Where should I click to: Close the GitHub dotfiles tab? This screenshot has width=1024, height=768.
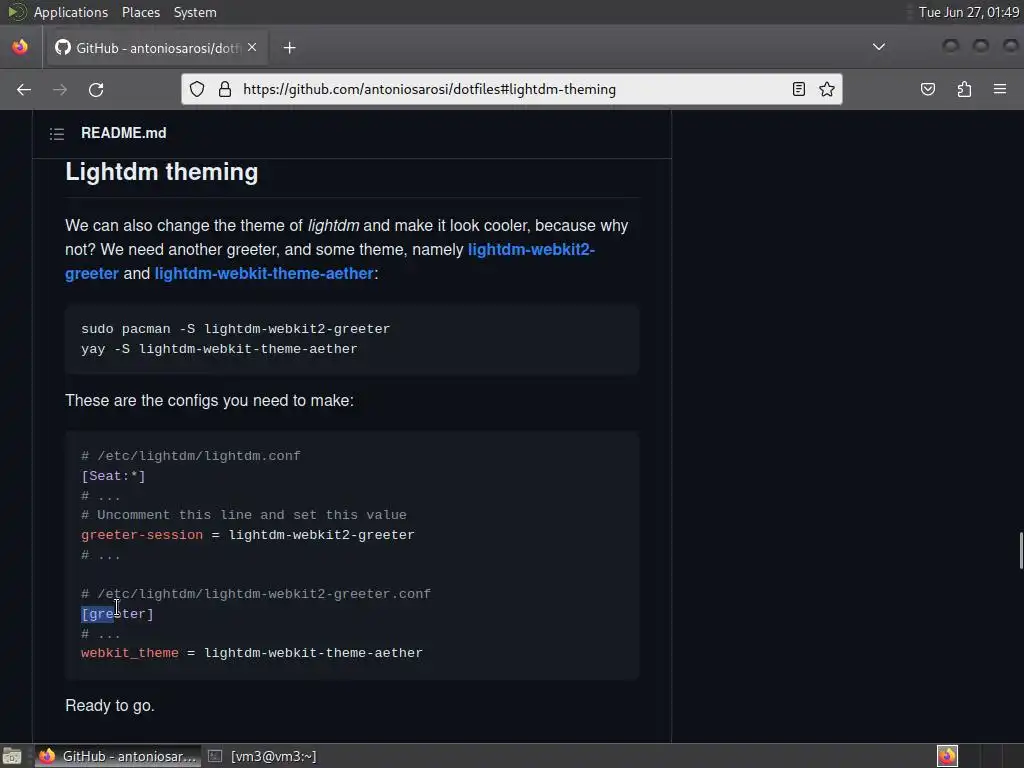pyautogui.click(x=252, y=48)
